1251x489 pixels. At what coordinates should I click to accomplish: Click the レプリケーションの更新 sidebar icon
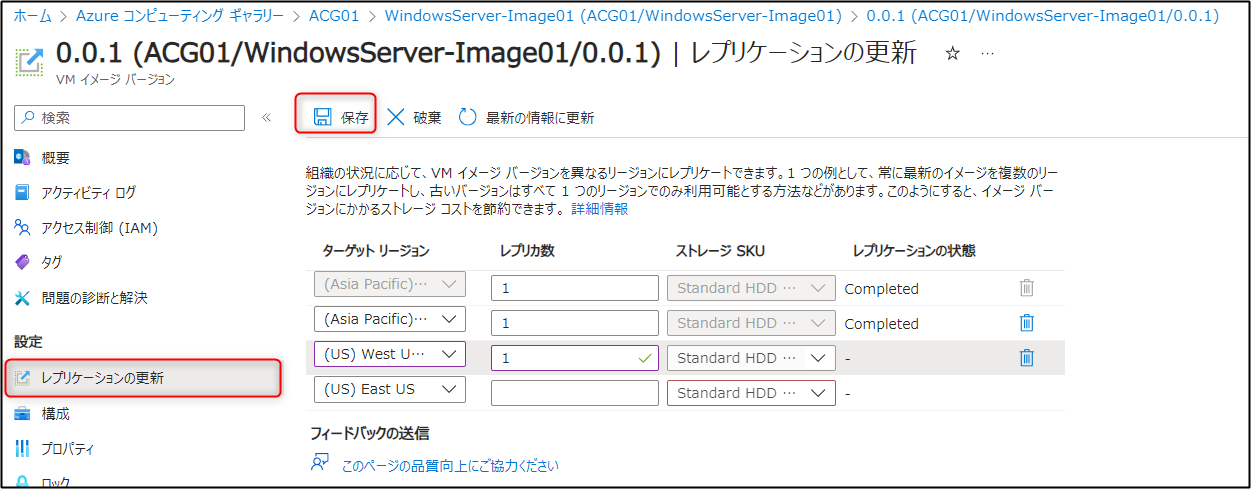click(x=23, y=378)
